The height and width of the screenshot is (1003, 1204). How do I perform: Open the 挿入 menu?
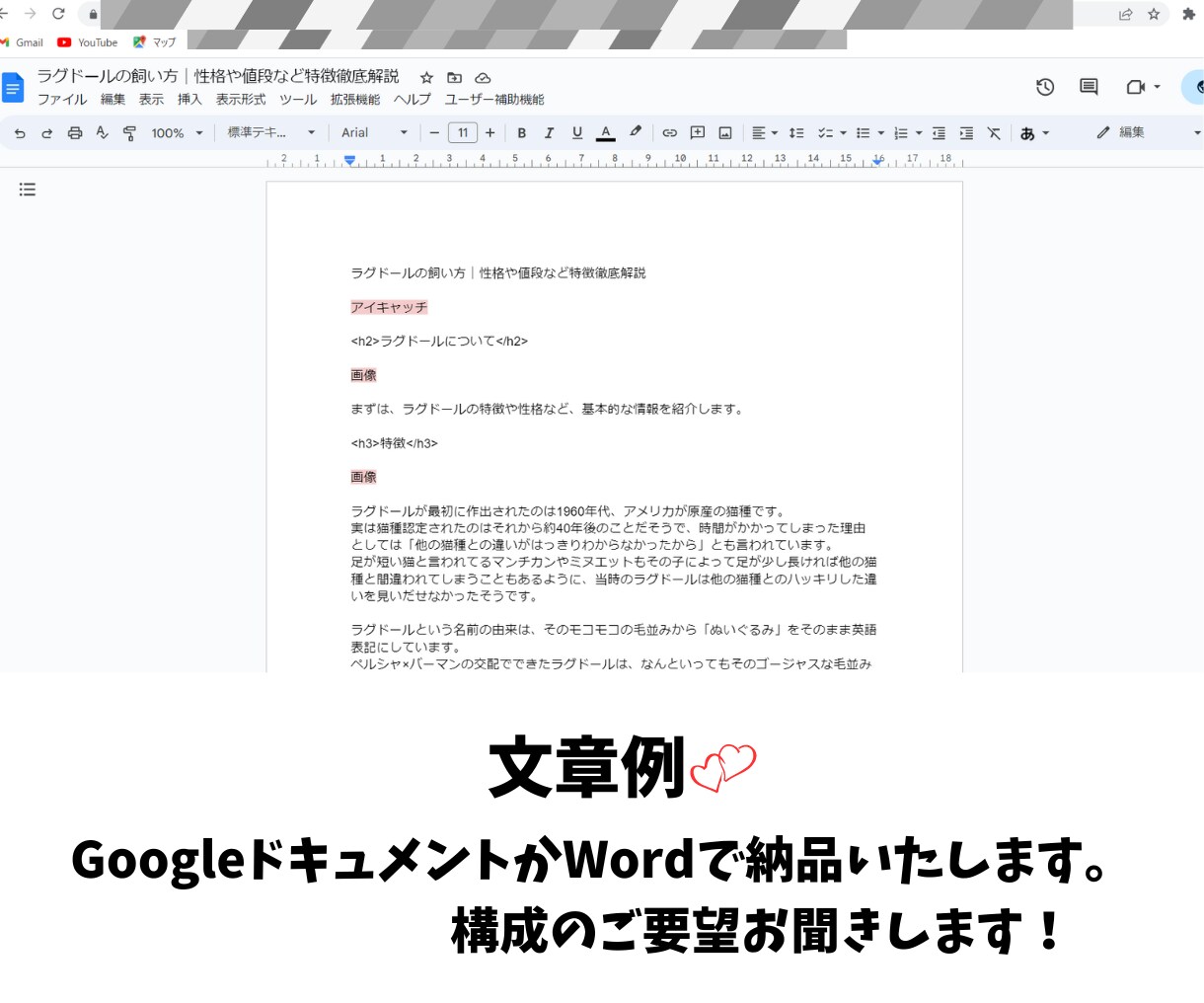[189, 100]
